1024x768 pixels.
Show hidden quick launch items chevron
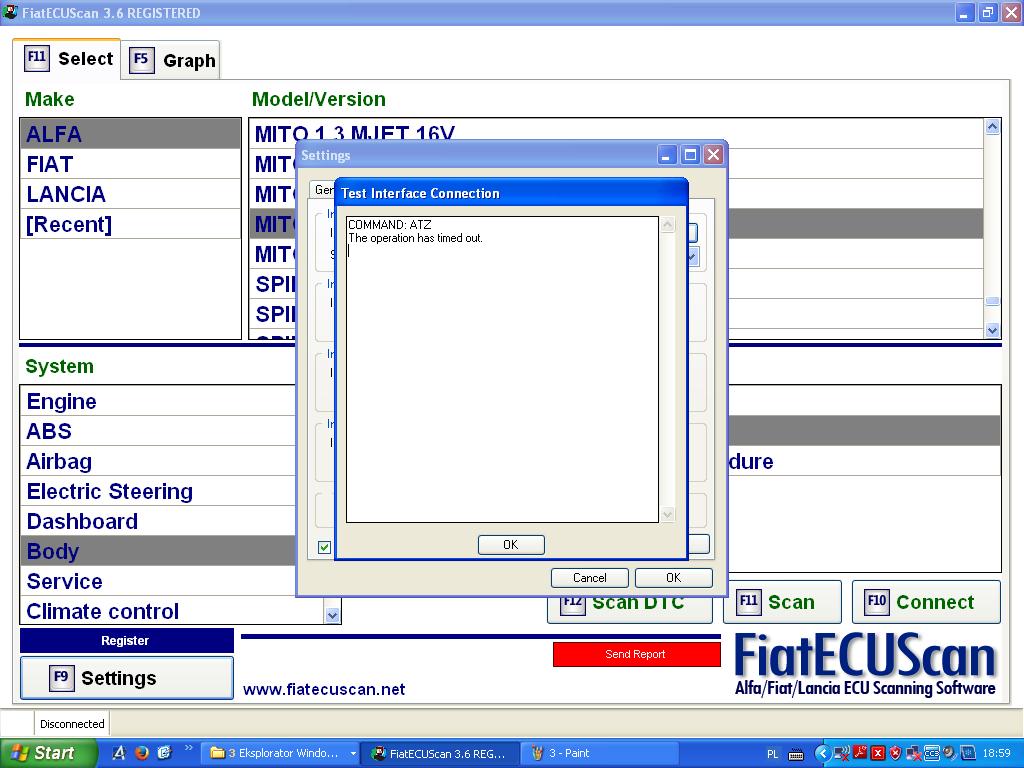point(189,748)
